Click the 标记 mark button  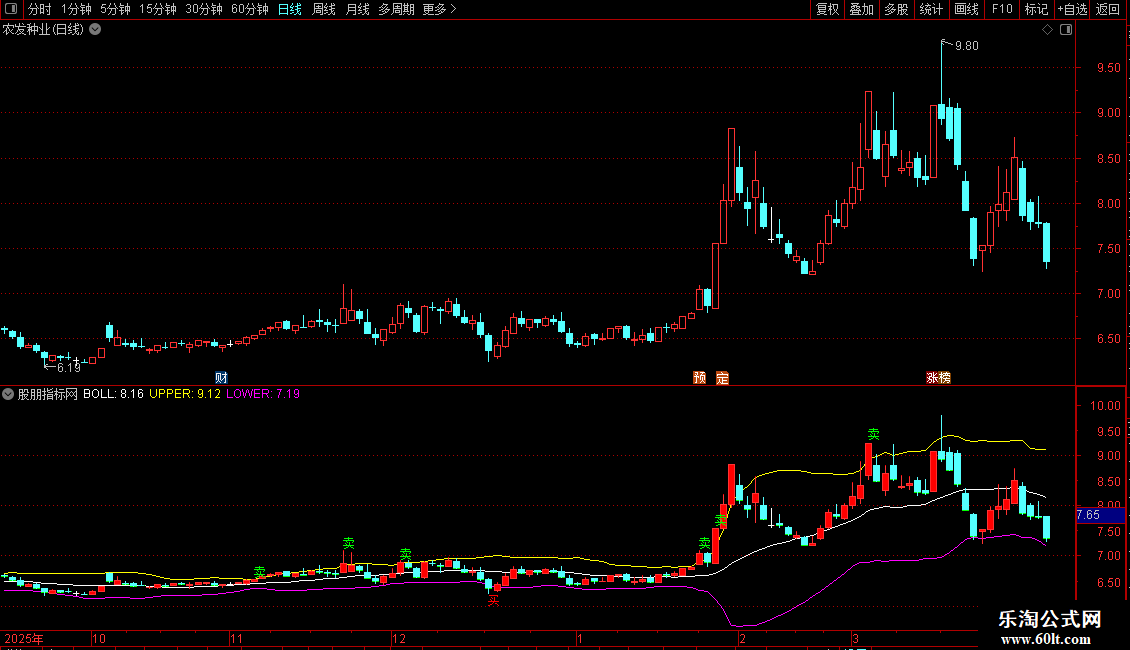coord(1036,9)
